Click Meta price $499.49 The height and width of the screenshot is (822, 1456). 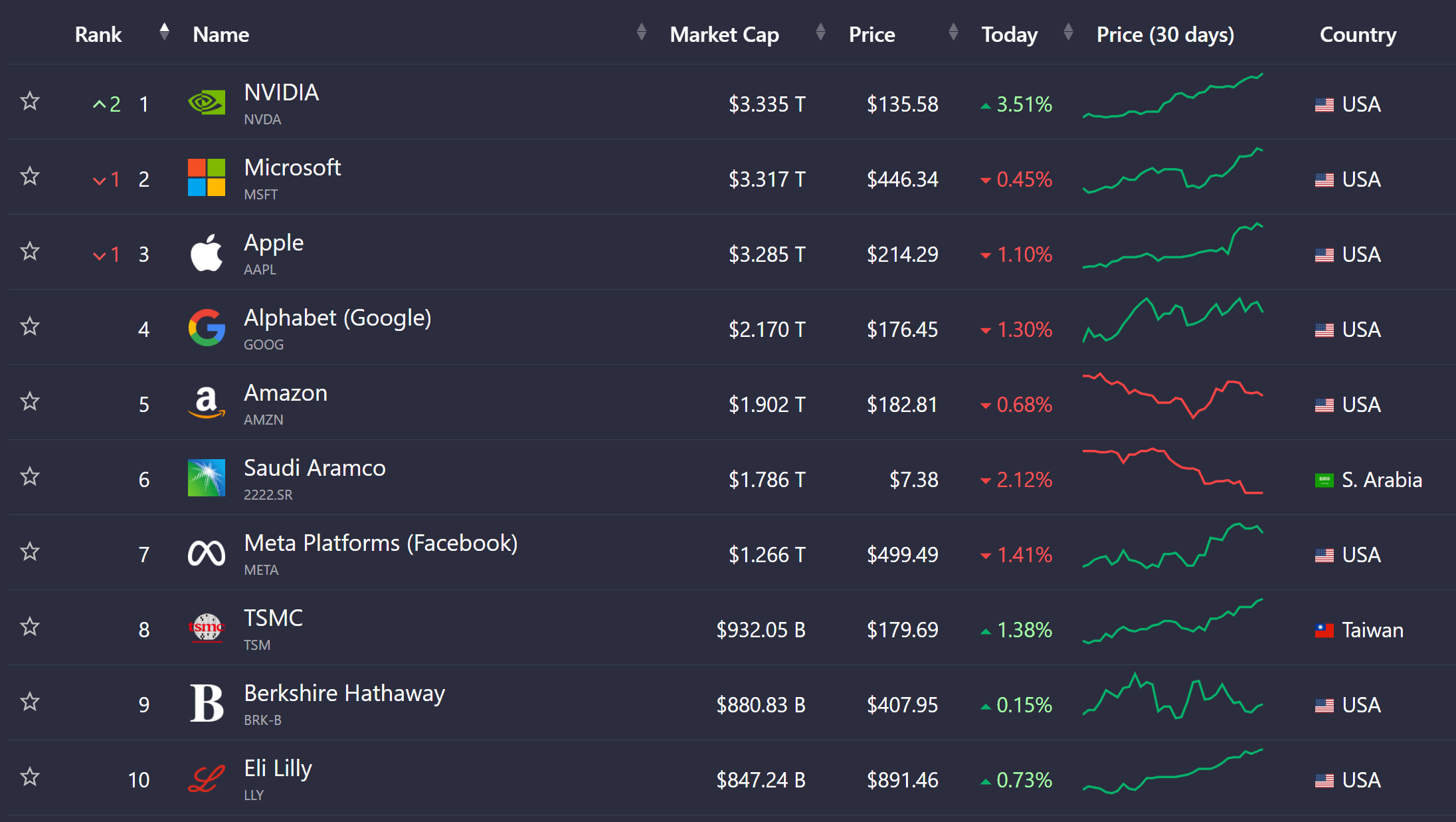[x=902, y=555]
